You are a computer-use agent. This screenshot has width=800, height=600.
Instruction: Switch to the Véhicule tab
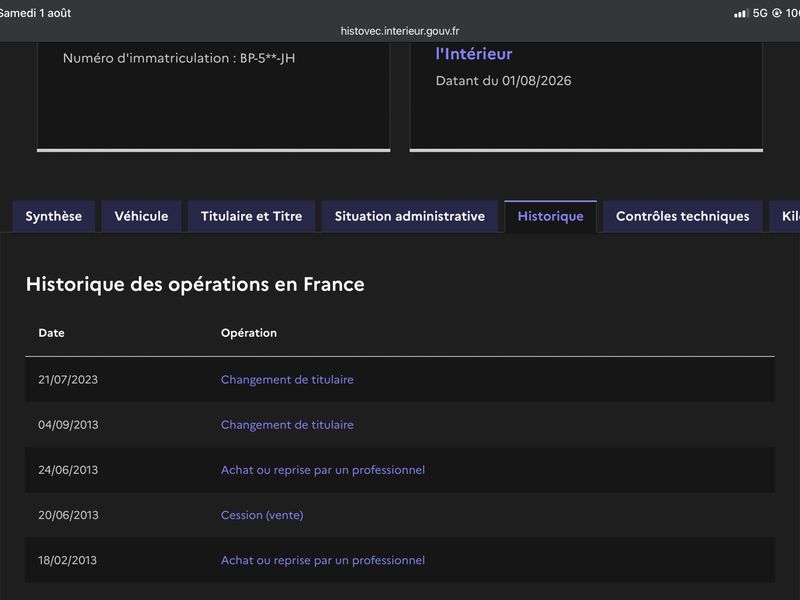(141, 216)
